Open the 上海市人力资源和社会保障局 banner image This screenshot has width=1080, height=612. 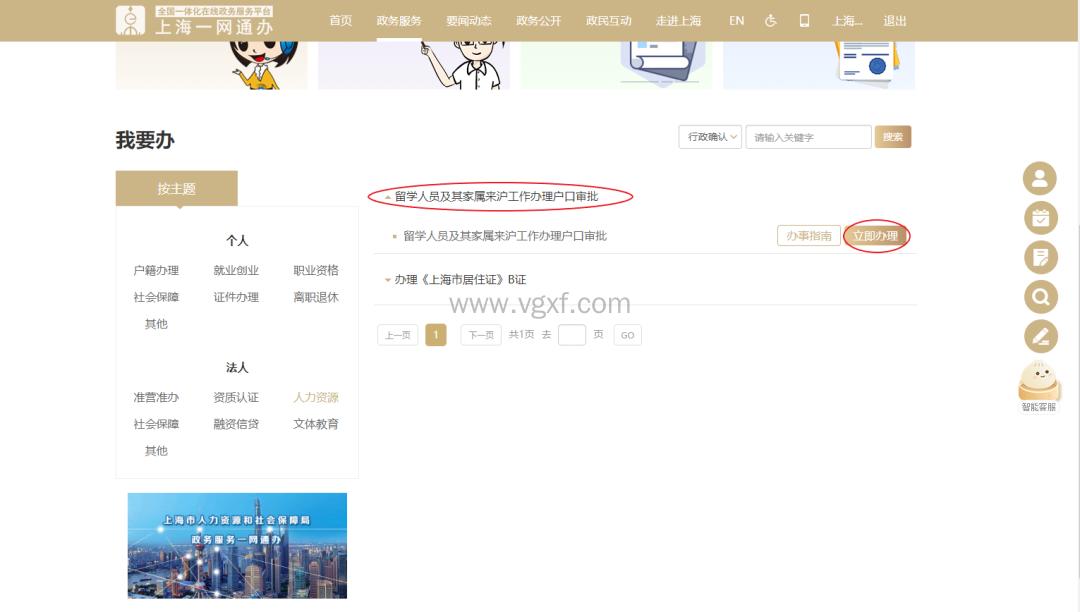click(x=237, y=545)
